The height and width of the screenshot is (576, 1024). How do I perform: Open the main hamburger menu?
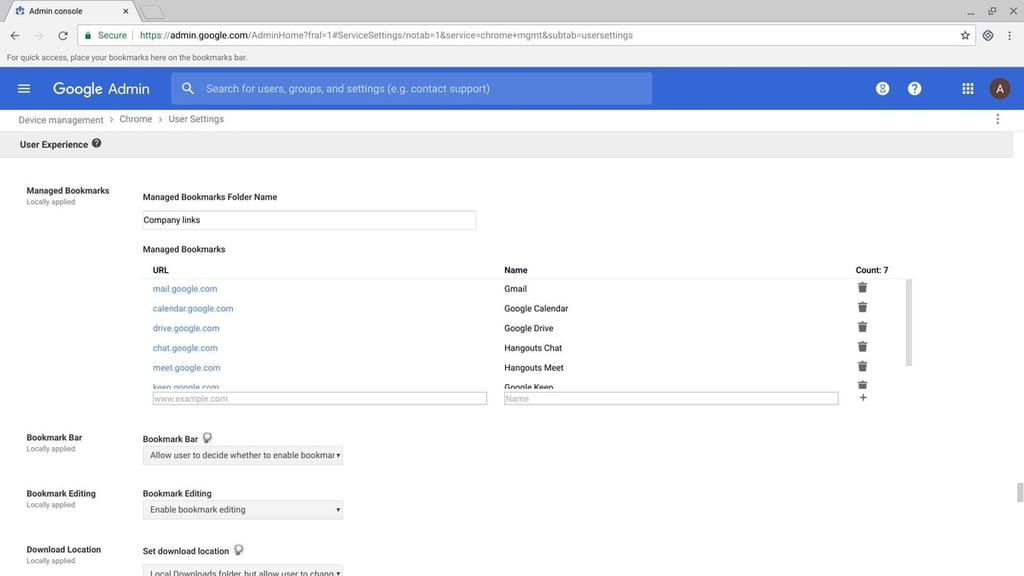[24, 88]
